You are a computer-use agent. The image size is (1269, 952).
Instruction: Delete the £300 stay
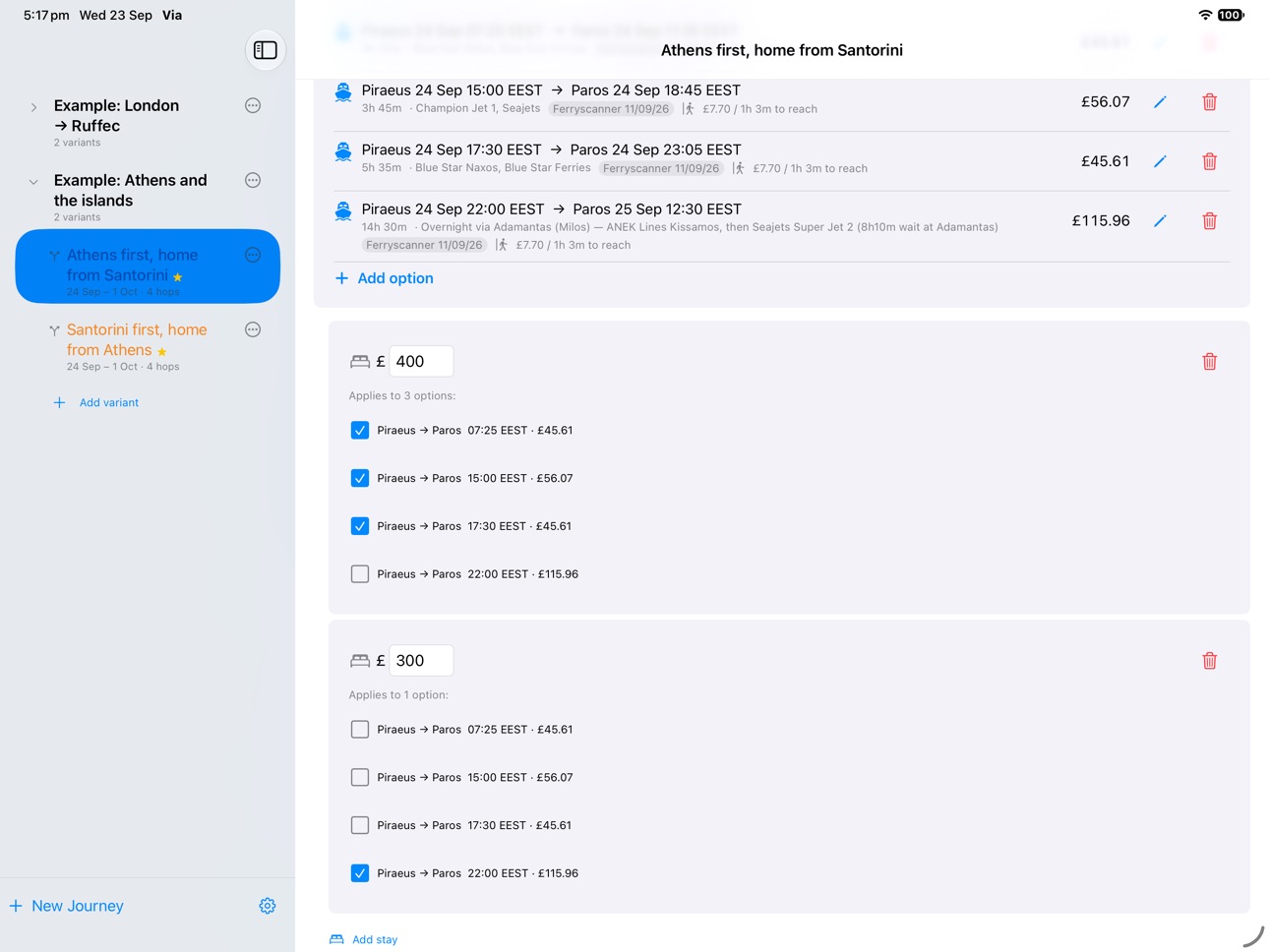[1210, 661]
